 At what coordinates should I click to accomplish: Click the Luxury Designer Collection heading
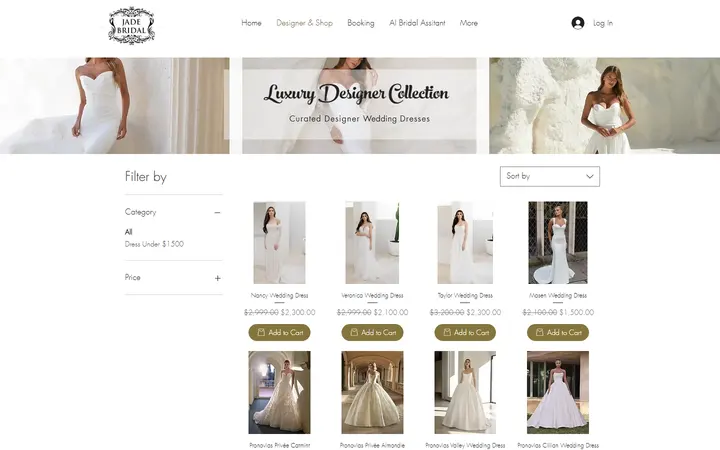[x=356, y=94]
